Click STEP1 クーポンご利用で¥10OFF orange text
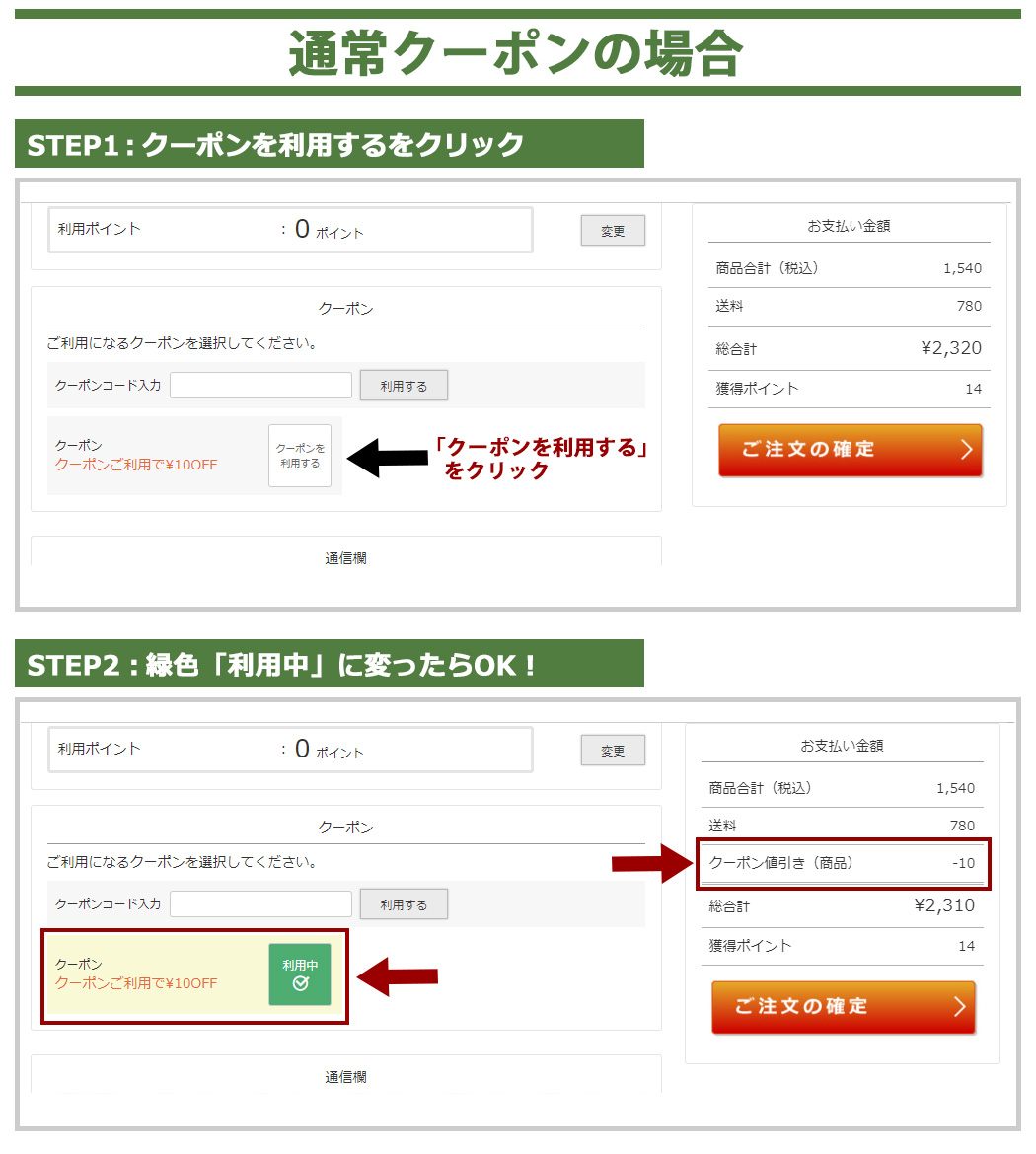Viewport: 1036px width, 1154px height. [x=136, y=466]
